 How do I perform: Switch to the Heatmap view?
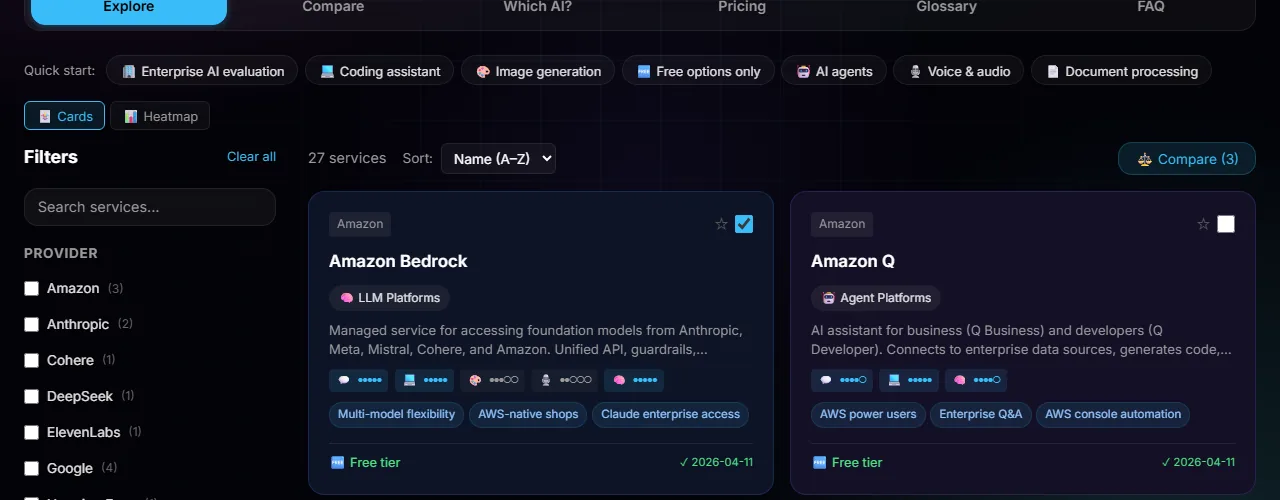160,116
